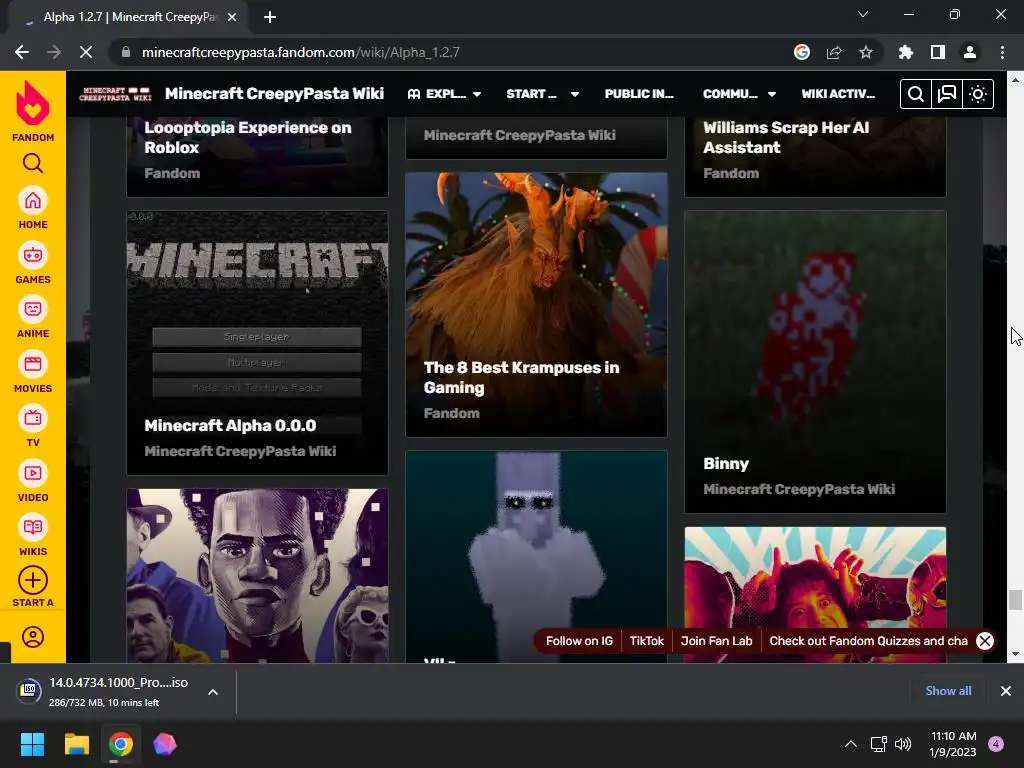The height and width of the screenshot is (768, 1024).
Task: Open thumbnail of cartoon faces article card
Action: (x=257, y=576)
